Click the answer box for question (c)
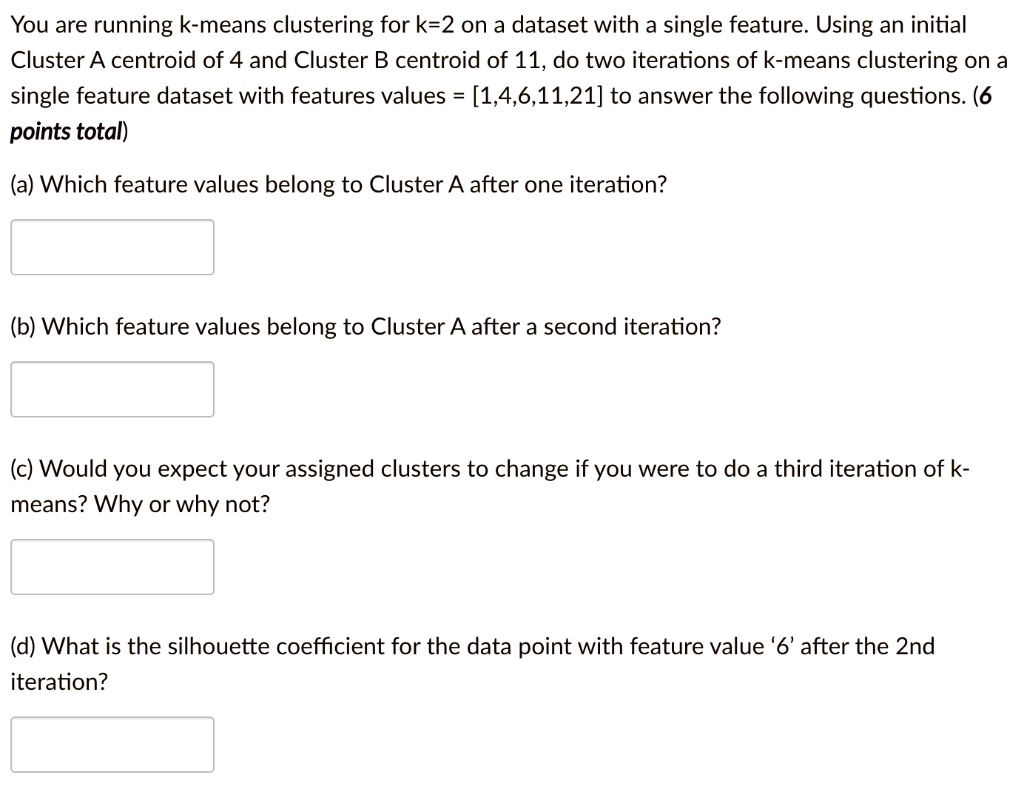This screenshot has height=789, width=1024. 112,567
